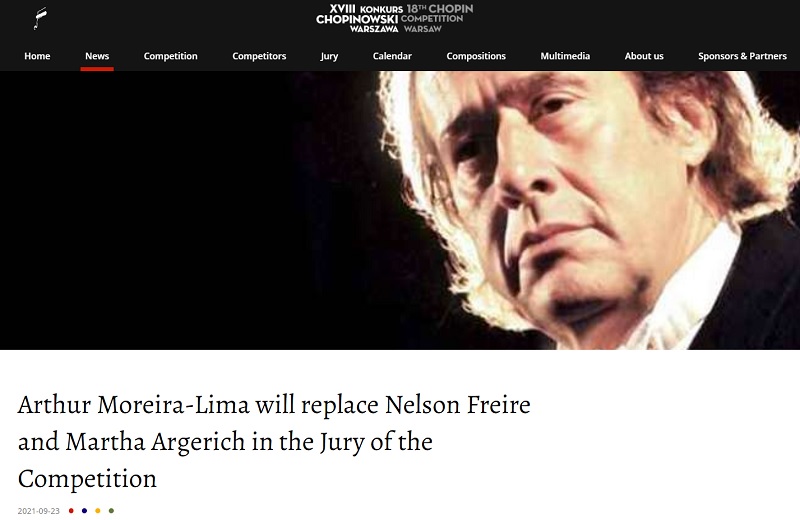Click the Chopin Institute logo icon
Viewport: 800px width, 520px height.
coord(40,18)
